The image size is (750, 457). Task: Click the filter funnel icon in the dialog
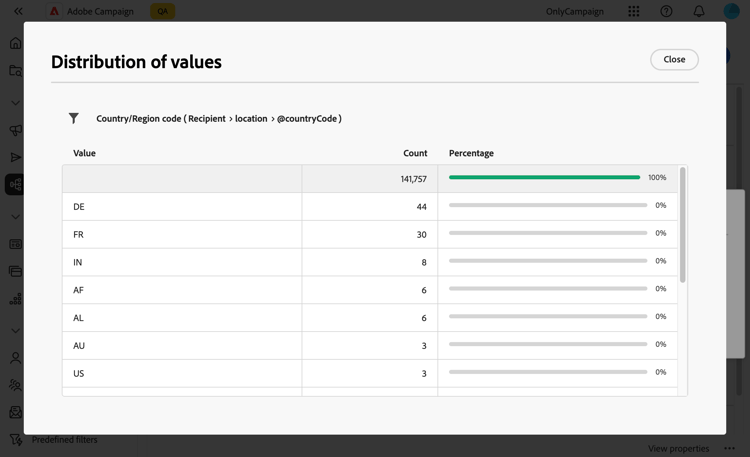[x=74, y=118]
